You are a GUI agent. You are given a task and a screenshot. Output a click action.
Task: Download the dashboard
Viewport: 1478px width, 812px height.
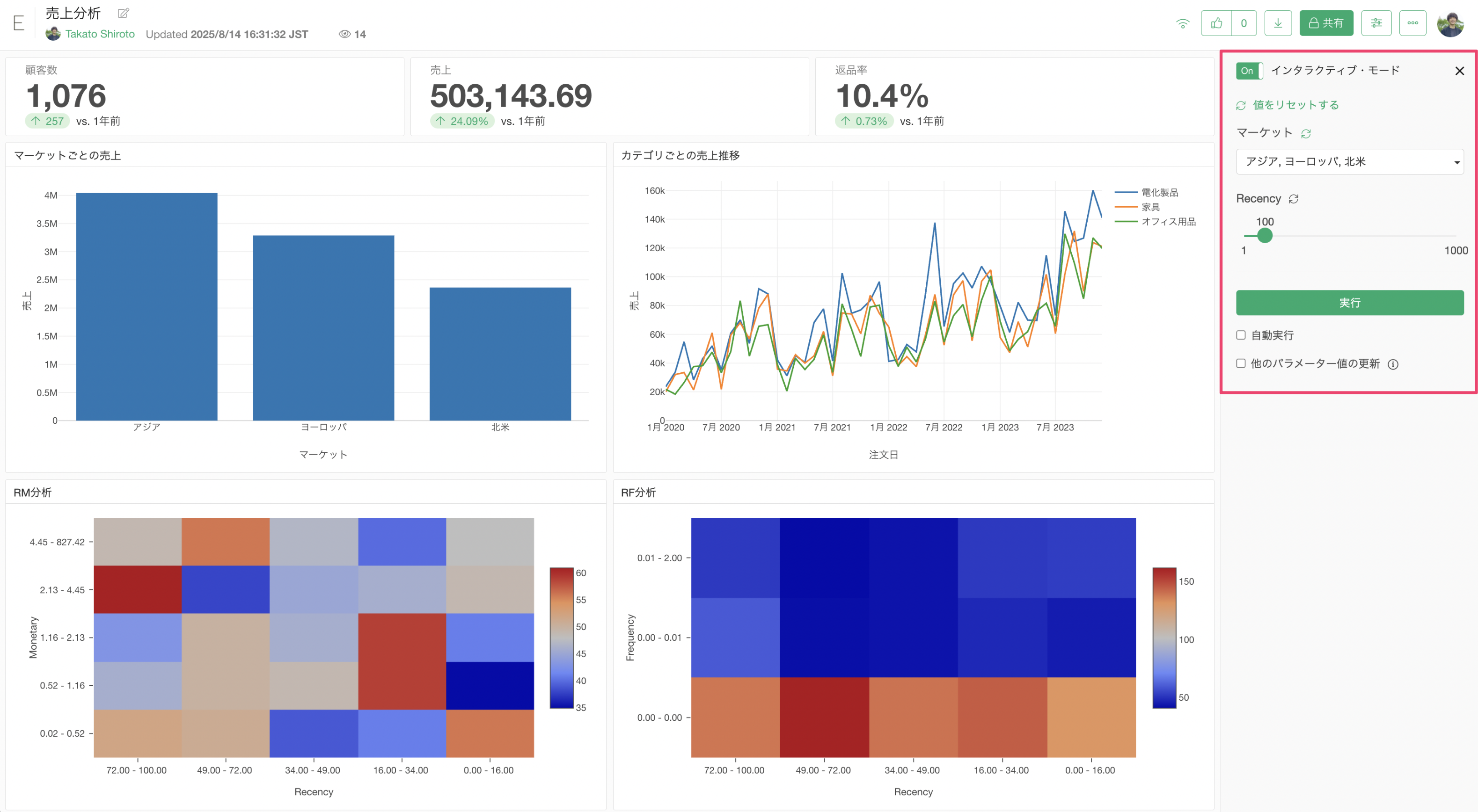1278,23
